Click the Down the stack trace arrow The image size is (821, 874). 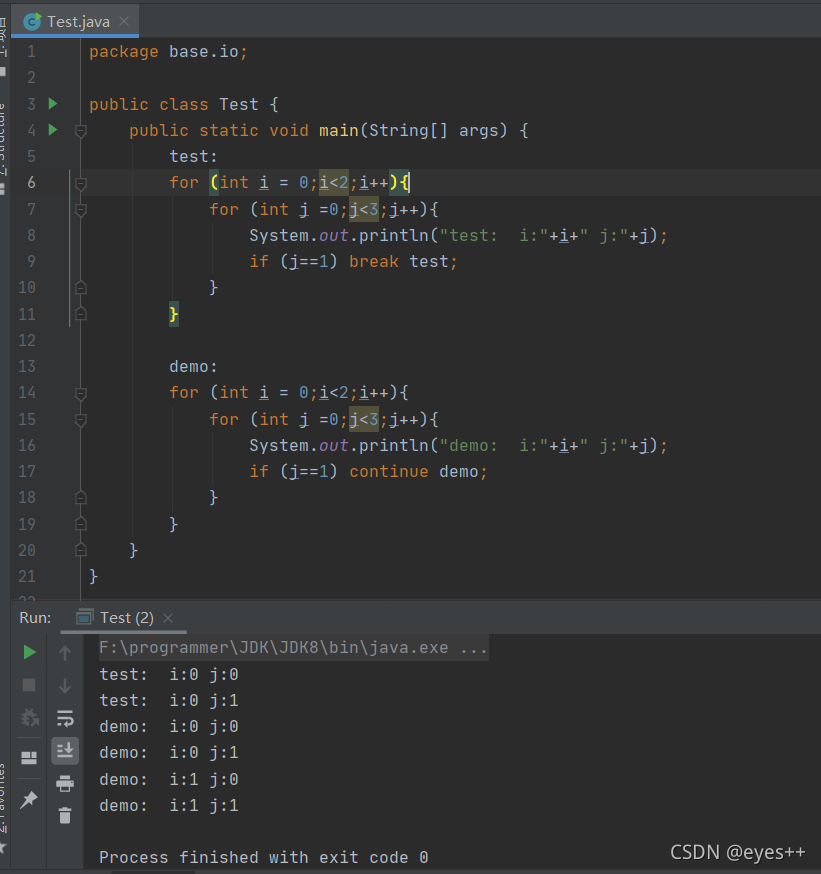[65, 686]
